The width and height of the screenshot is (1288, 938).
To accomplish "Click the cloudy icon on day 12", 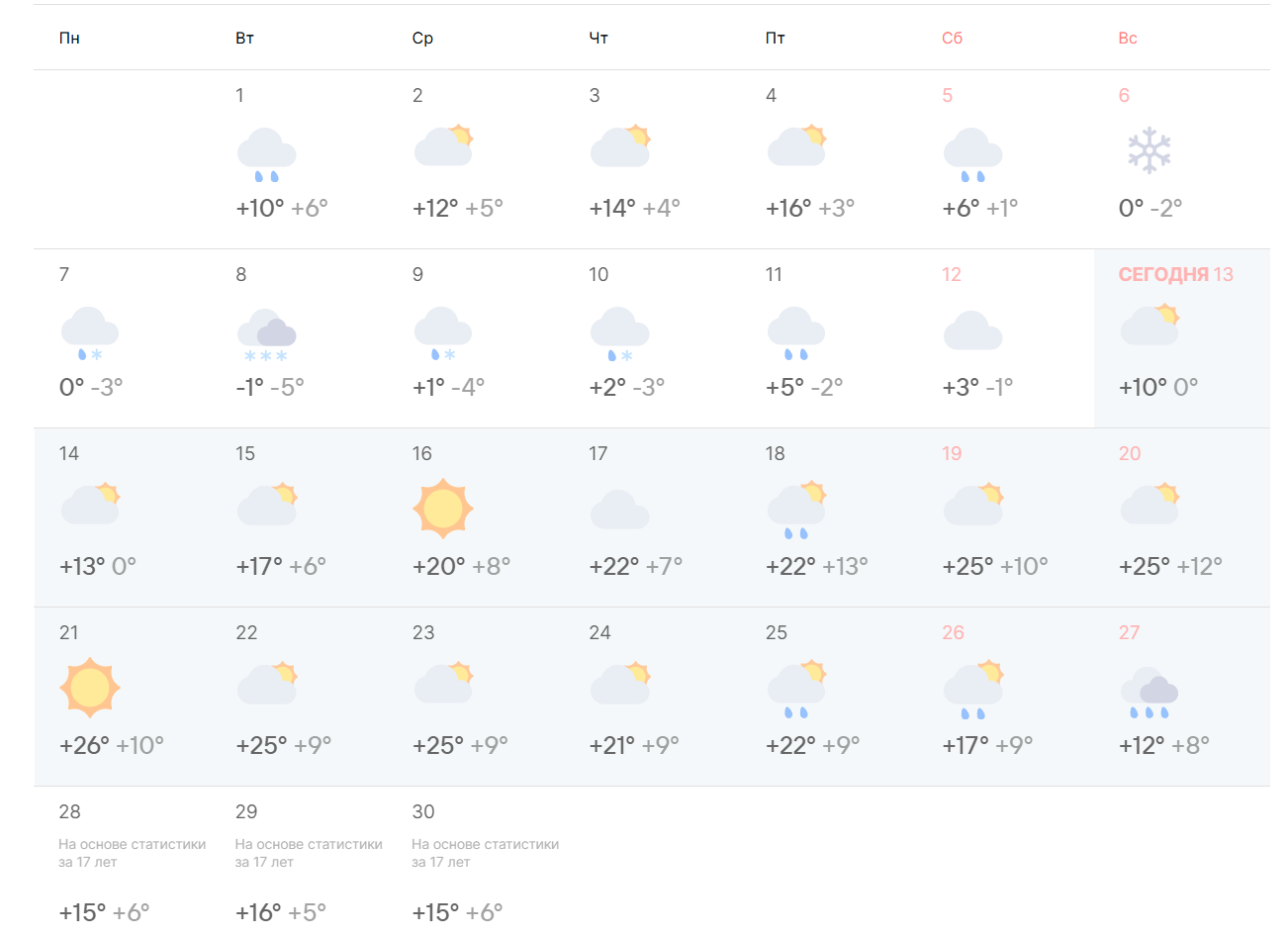I will click(972, 331).
